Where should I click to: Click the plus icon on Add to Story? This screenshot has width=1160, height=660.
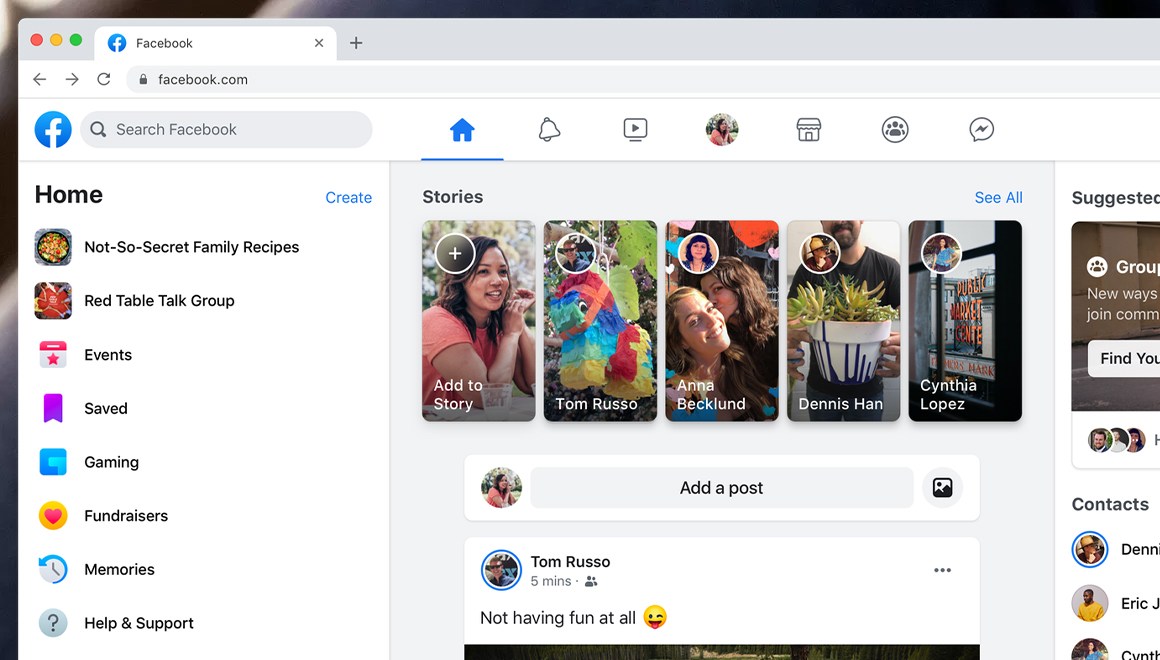(455, 254)
